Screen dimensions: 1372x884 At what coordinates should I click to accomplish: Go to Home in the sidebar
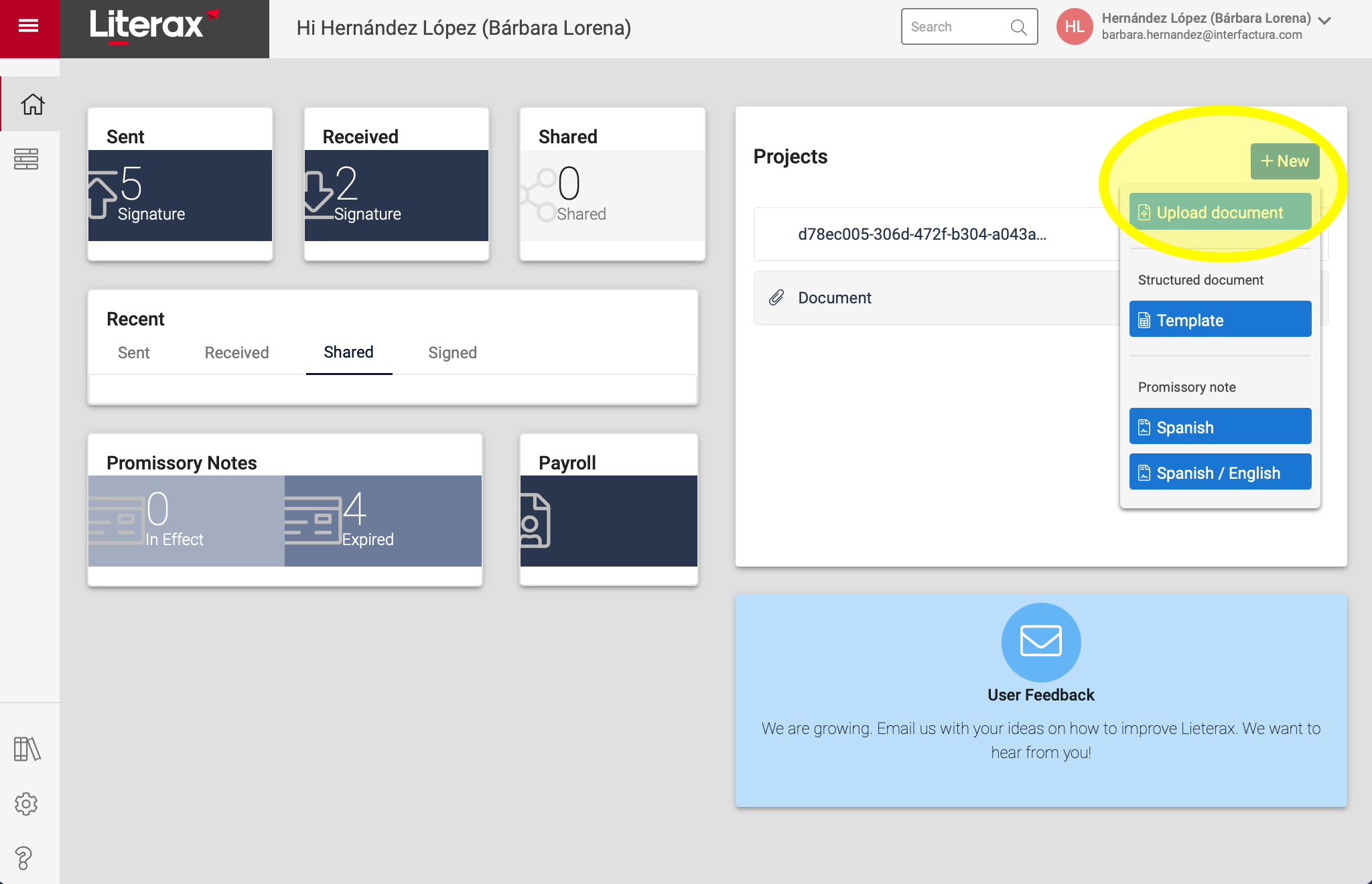point(32,104)
